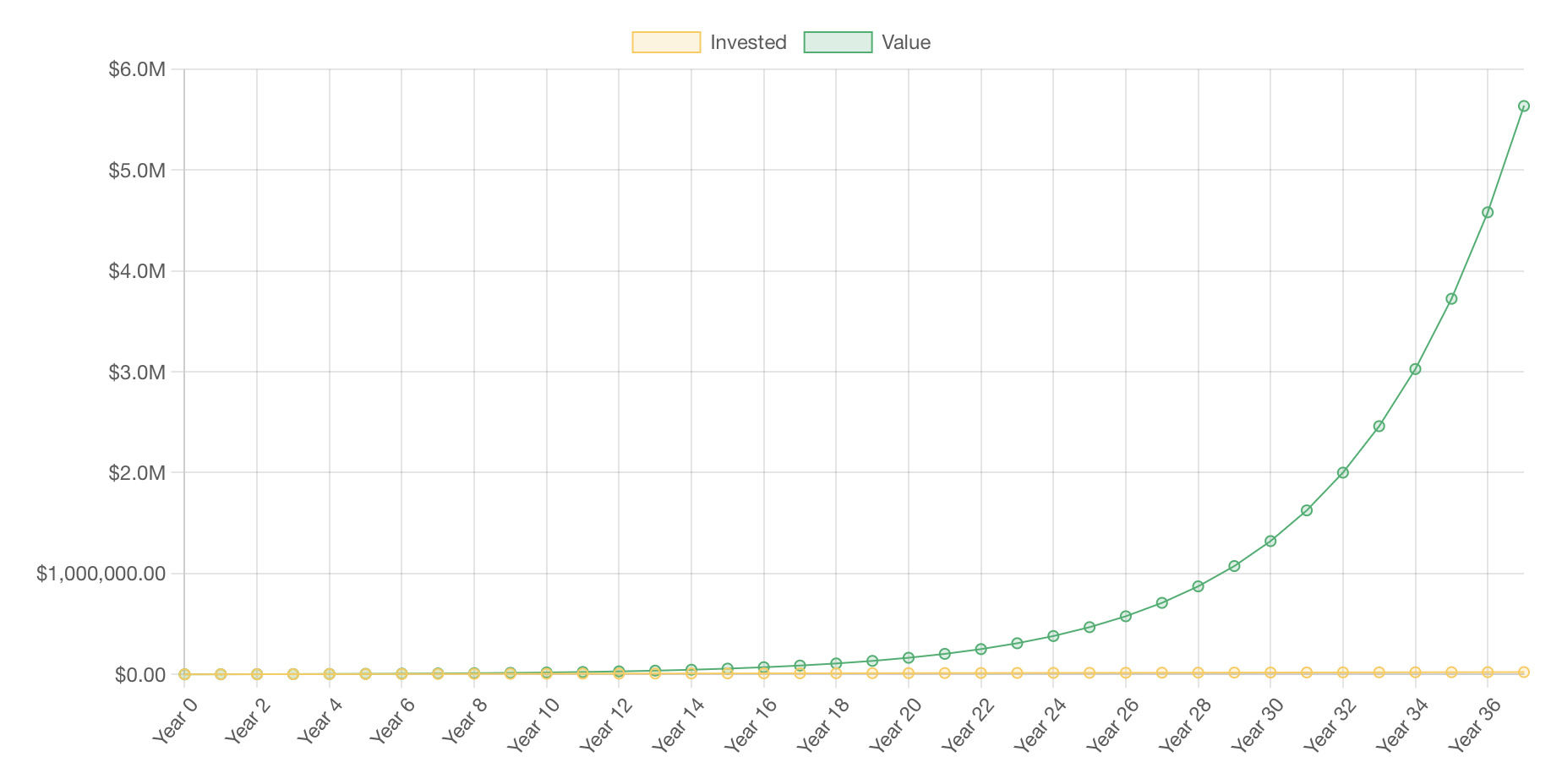The height and width of the screenshot is (784, 1562).
Task: Select Value data point at Year 36
Action: coord(1488,212)
